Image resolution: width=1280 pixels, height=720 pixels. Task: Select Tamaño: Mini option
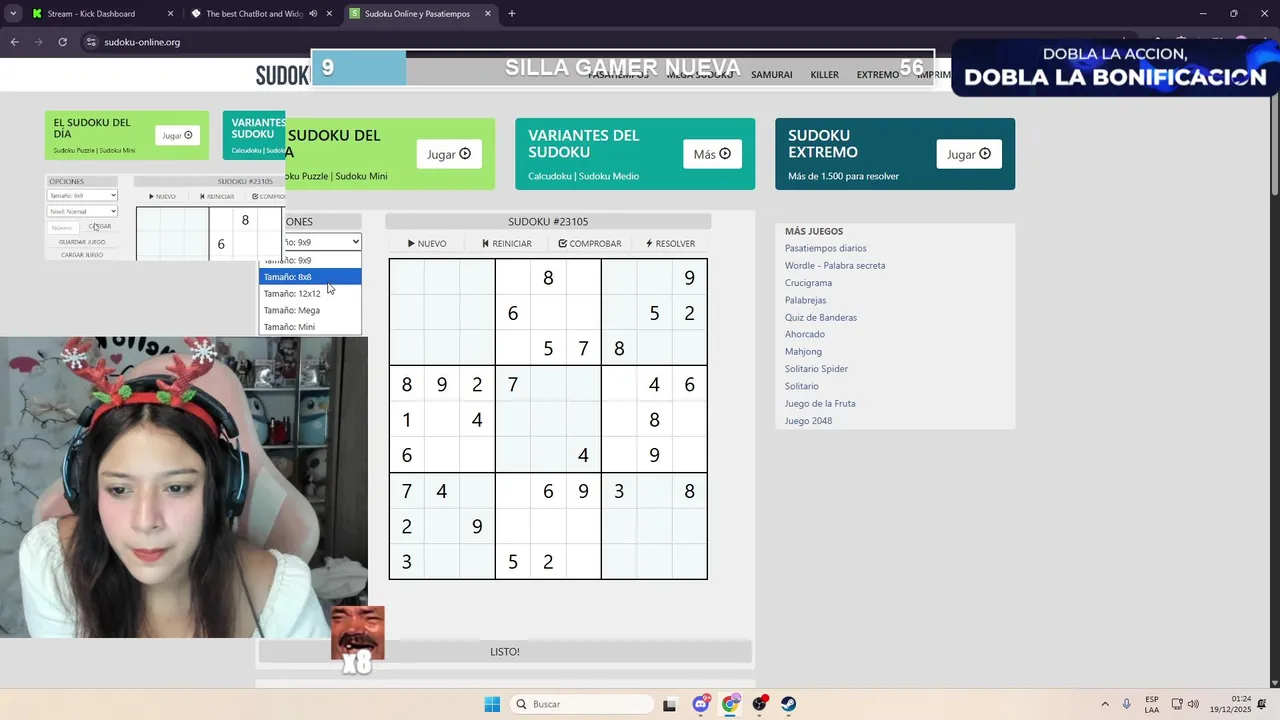pos(310,327)
